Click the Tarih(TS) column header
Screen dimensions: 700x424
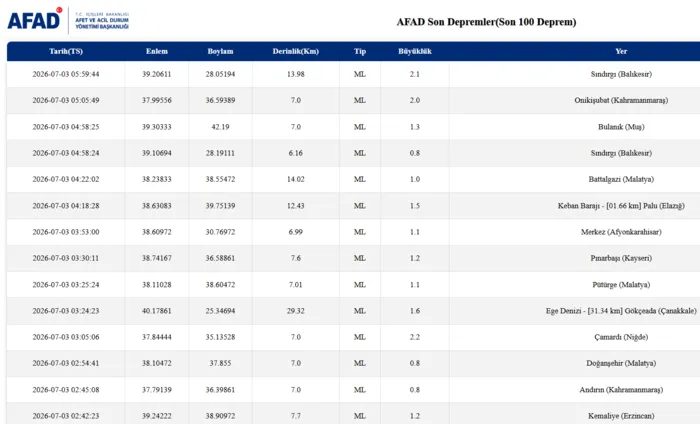click(x=66, y=51)
